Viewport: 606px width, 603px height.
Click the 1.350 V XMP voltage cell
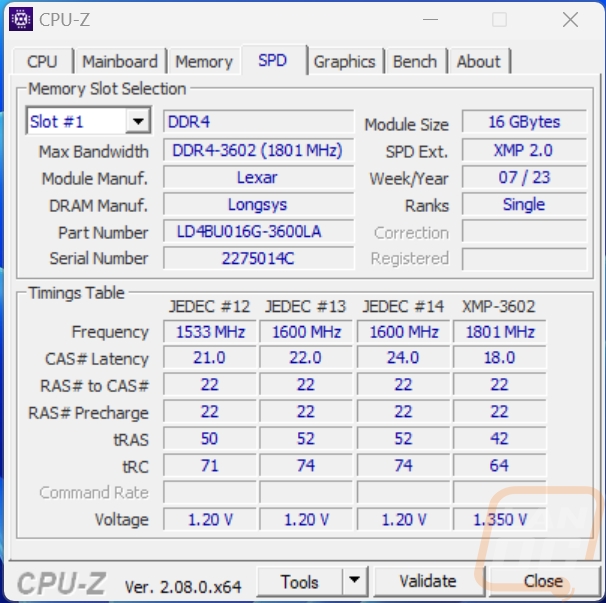tap(500, 520)
